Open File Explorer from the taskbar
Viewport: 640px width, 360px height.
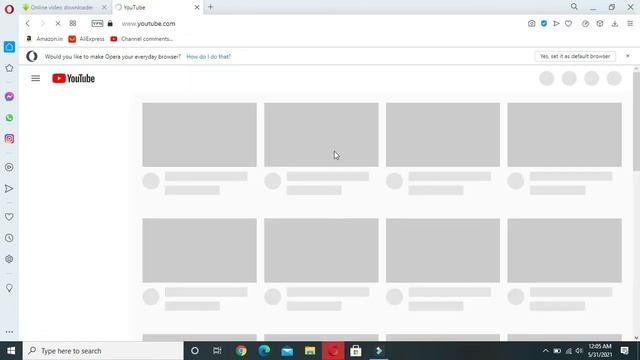coord(310,351)
